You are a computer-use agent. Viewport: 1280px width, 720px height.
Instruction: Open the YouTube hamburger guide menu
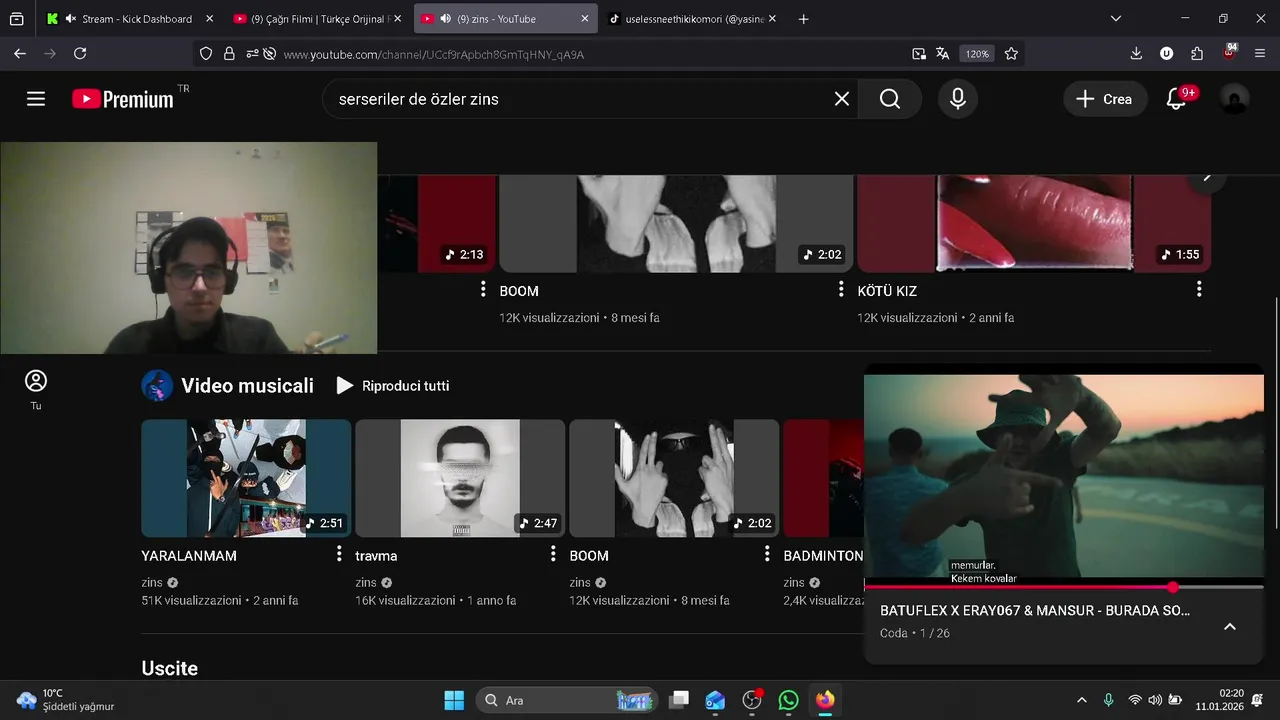[36, 99]
